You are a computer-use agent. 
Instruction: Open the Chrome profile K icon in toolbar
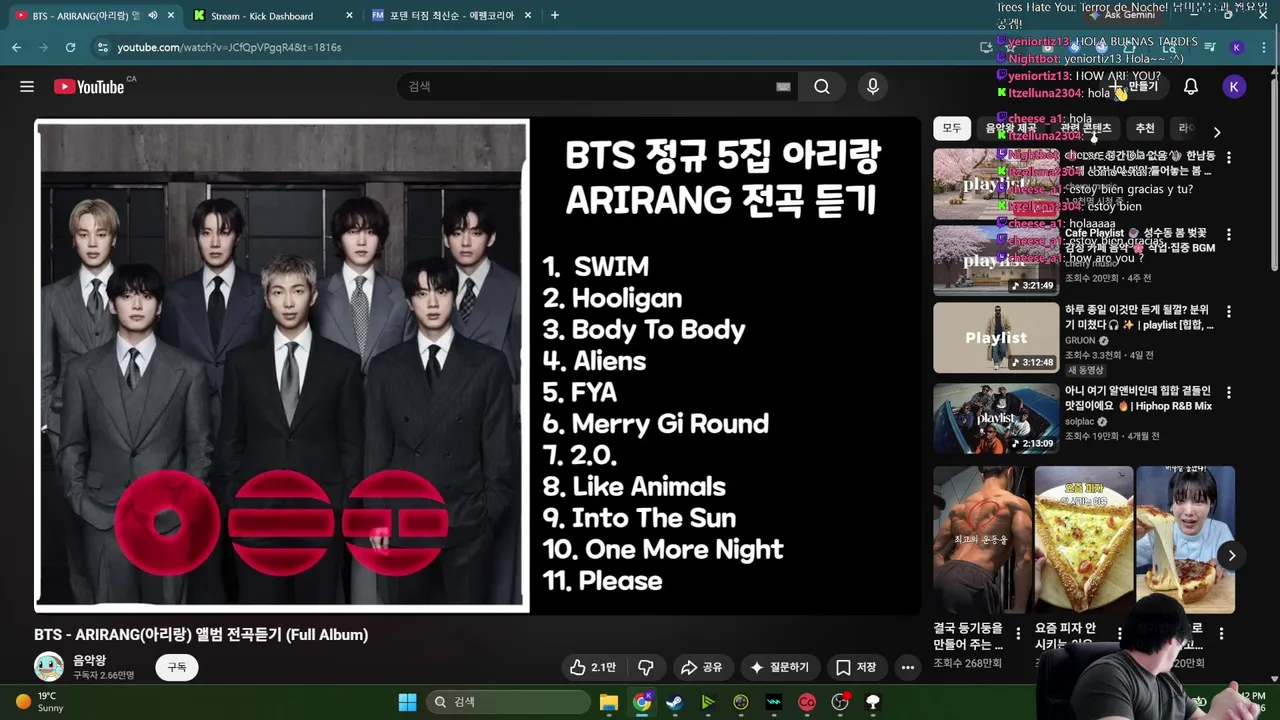[1237, 47]
